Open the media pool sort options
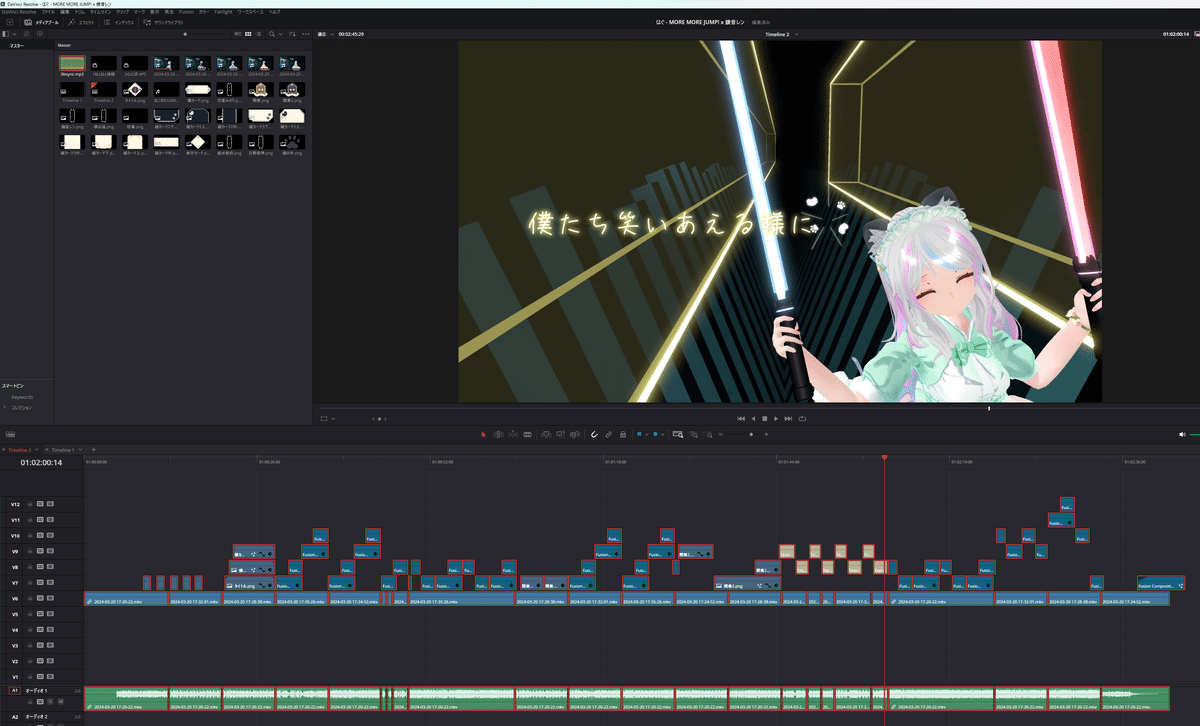 pyautogui.click(x=291, y=34)
